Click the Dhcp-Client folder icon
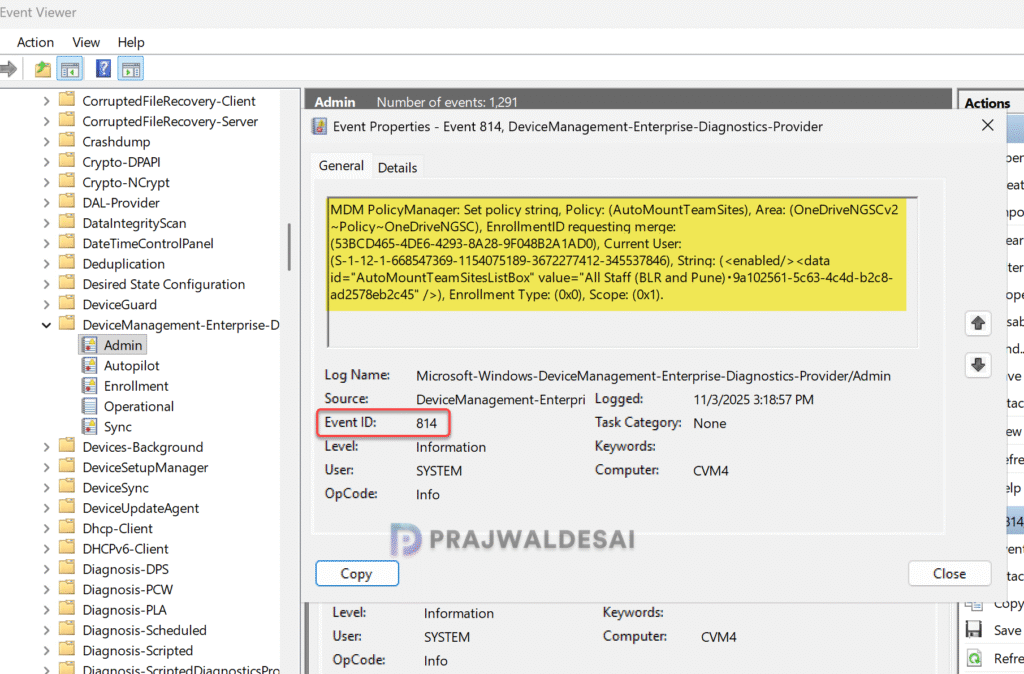1024x674 pixels. tap(67, 527)
